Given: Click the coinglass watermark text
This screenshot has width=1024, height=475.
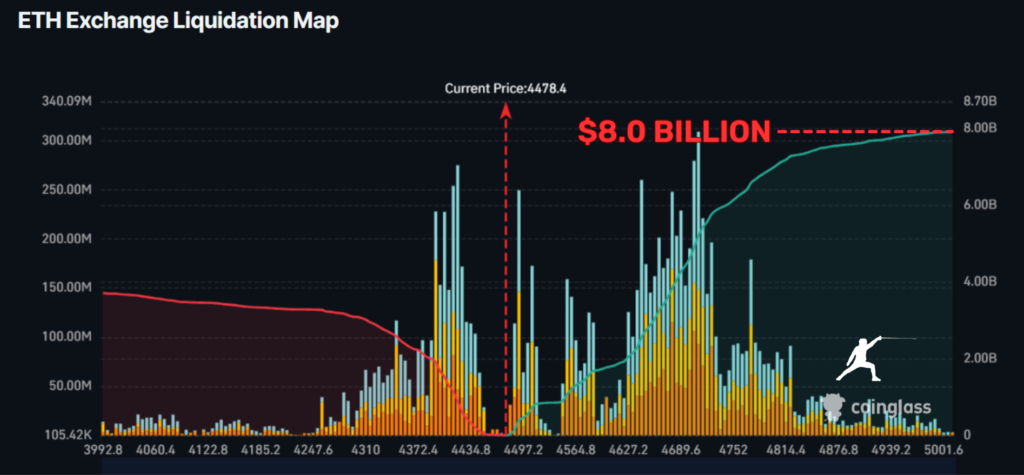Looking at the screenshot, I should [x=891, y=407].
